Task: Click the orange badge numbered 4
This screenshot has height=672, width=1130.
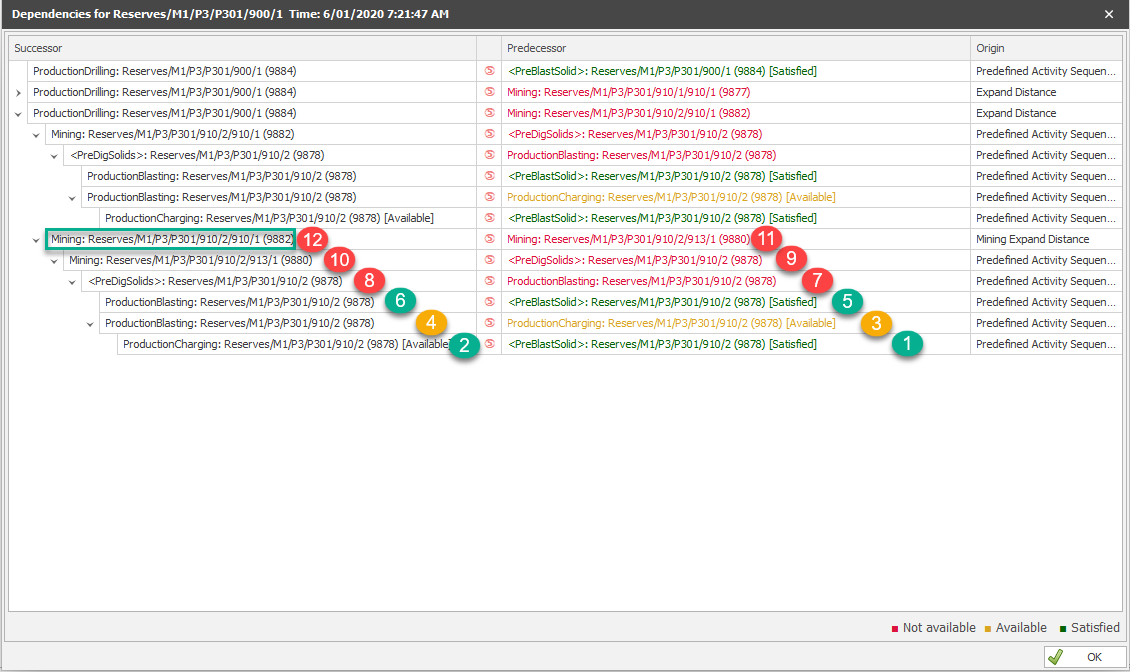Action: pos(431,322)
